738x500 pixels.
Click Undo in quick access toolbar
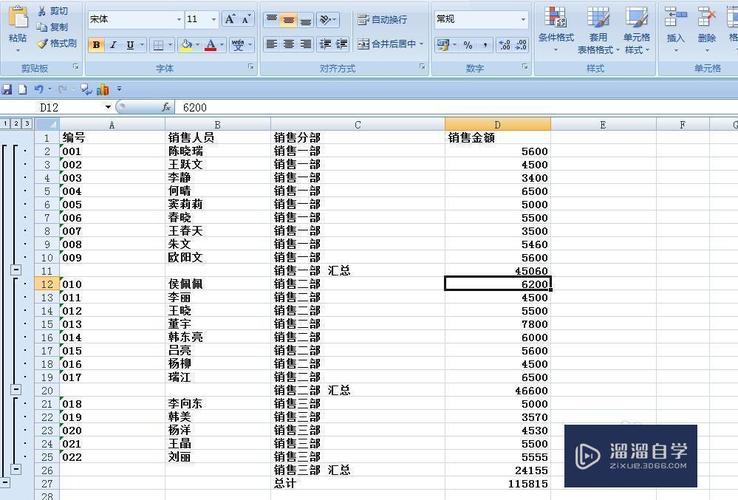pyautogui.click(x=39, y=89)
